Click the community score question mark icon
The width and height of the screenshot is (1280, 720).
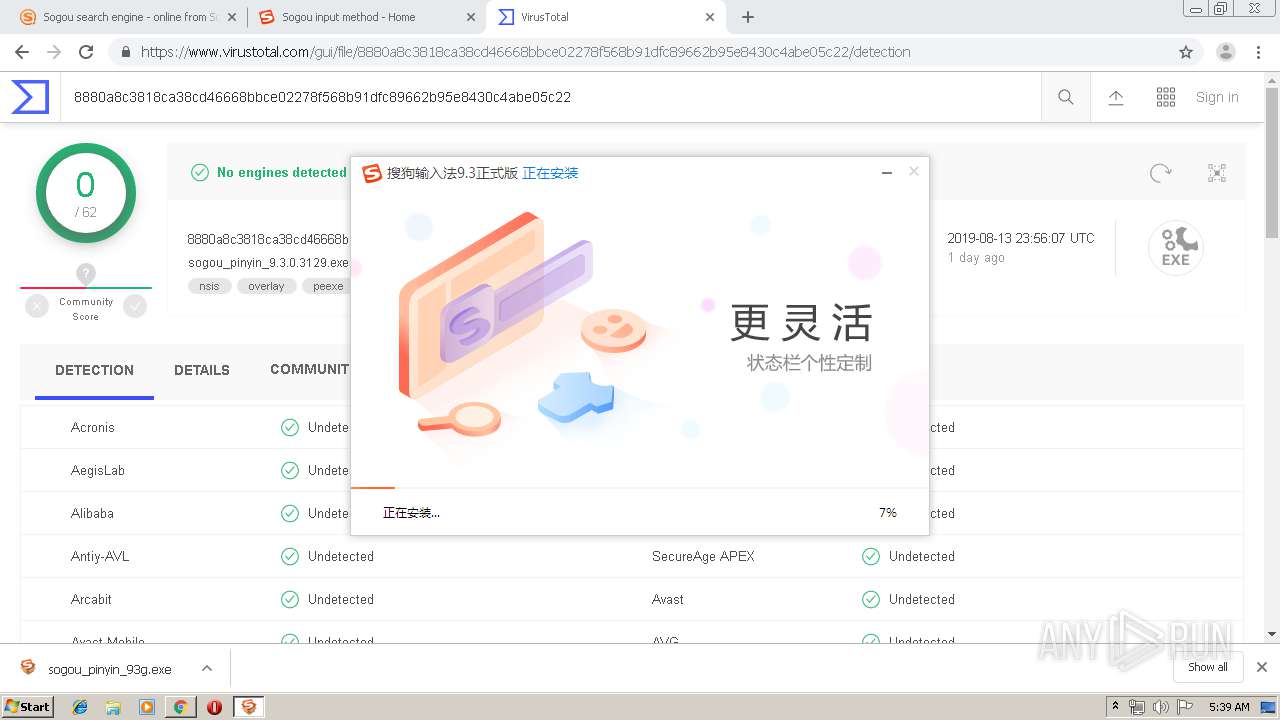pyautogui.click(x=86, y=273)
